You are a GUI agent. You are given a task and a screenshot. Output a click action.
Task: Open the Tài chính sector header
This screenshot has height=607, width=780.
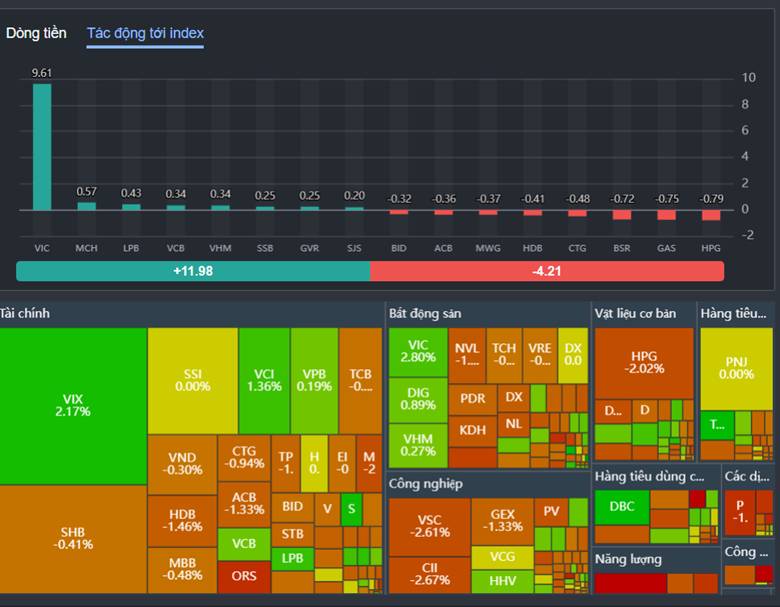25,313
